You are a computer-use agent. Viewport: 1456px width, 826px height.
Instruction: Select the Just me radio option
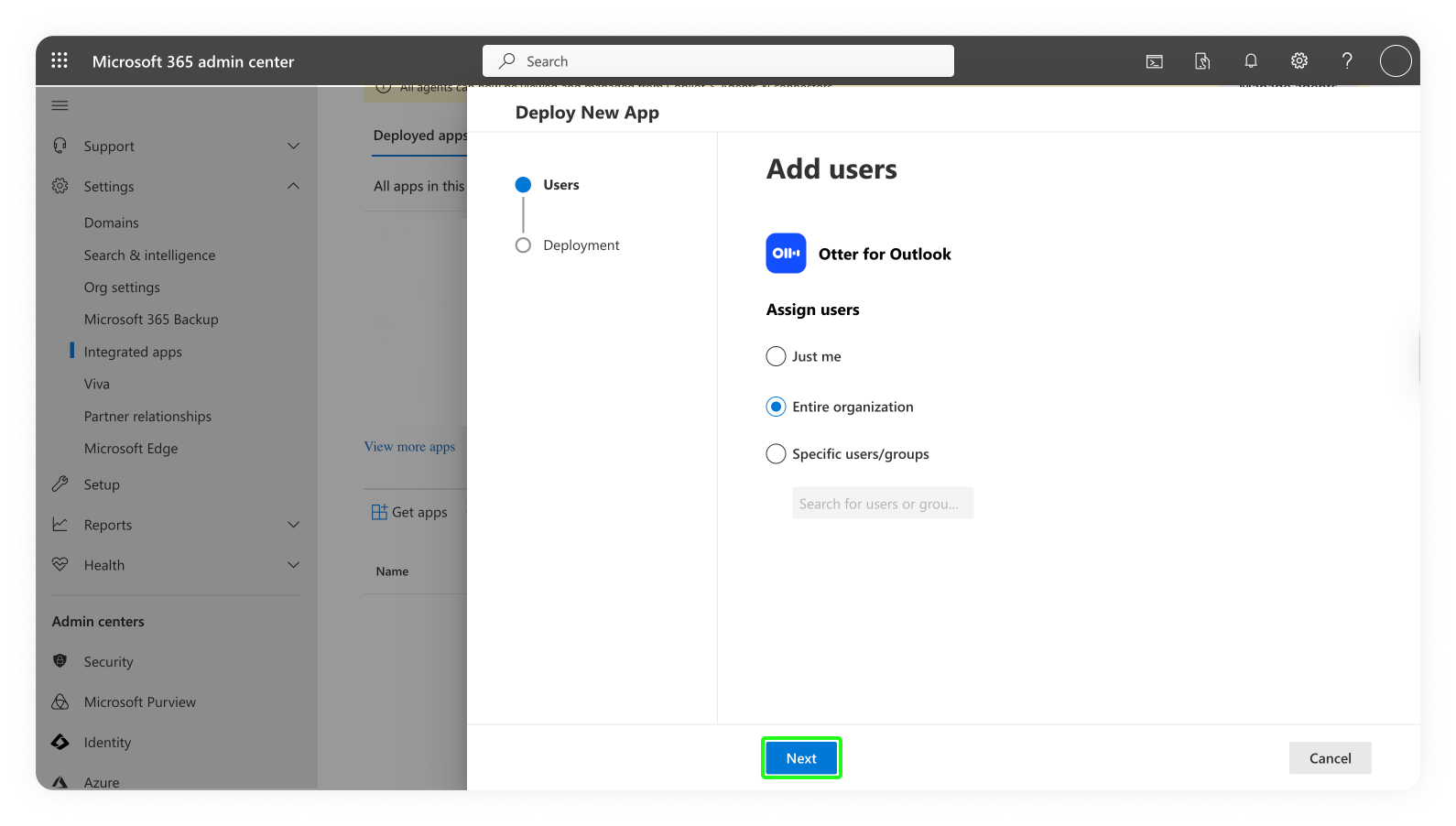tap(776, 356)
